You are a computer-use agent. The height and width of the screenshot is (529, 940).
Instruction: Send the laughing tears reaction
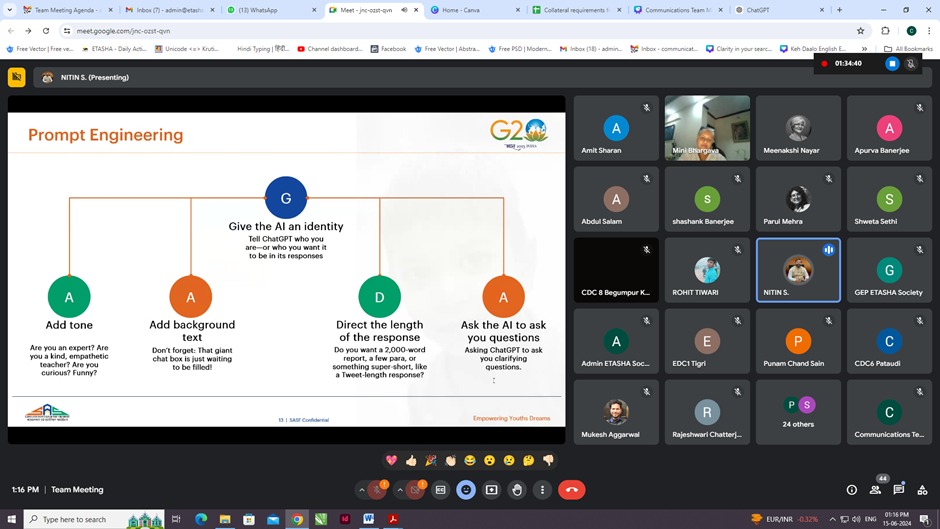(x=469, y=460)
